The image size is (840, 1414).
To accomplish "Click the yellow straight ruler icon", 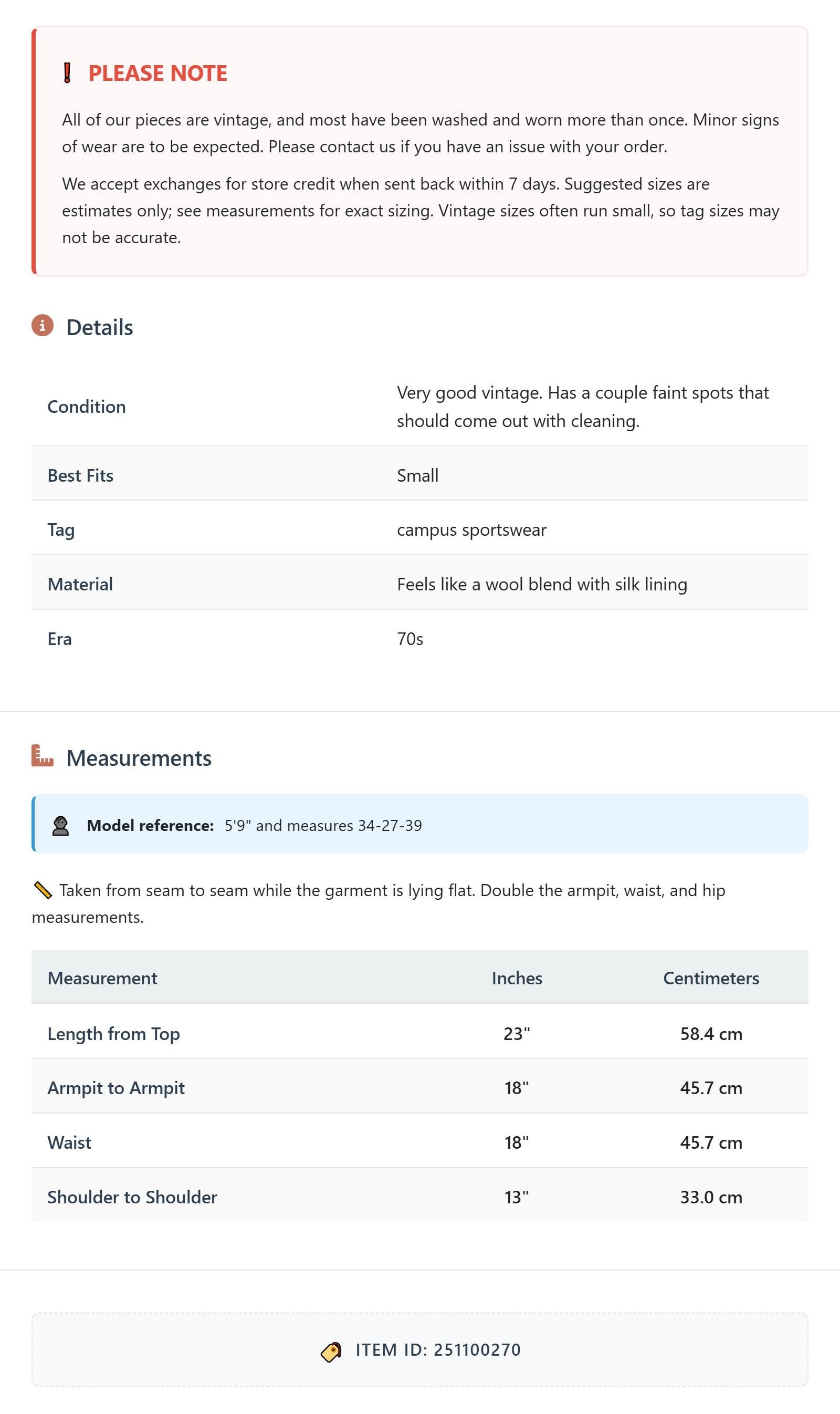I will (x=43, y=890).
